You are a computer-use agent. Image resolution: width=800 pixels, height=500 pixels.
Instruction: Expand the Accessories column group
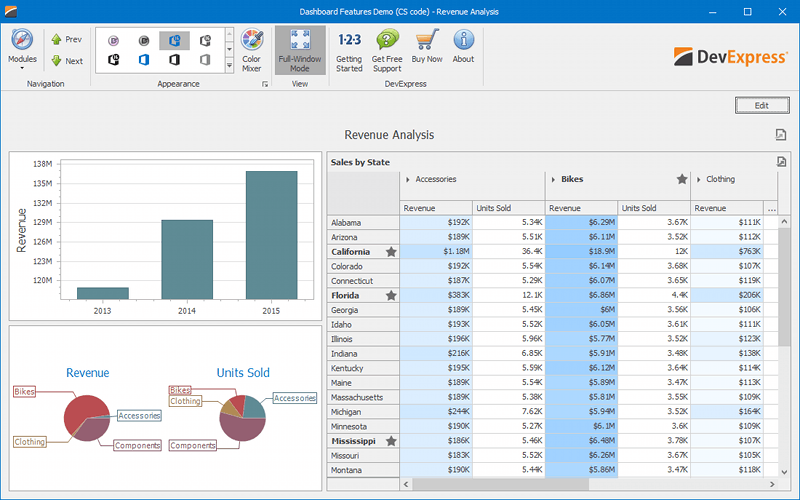click(x=407, y=180)
